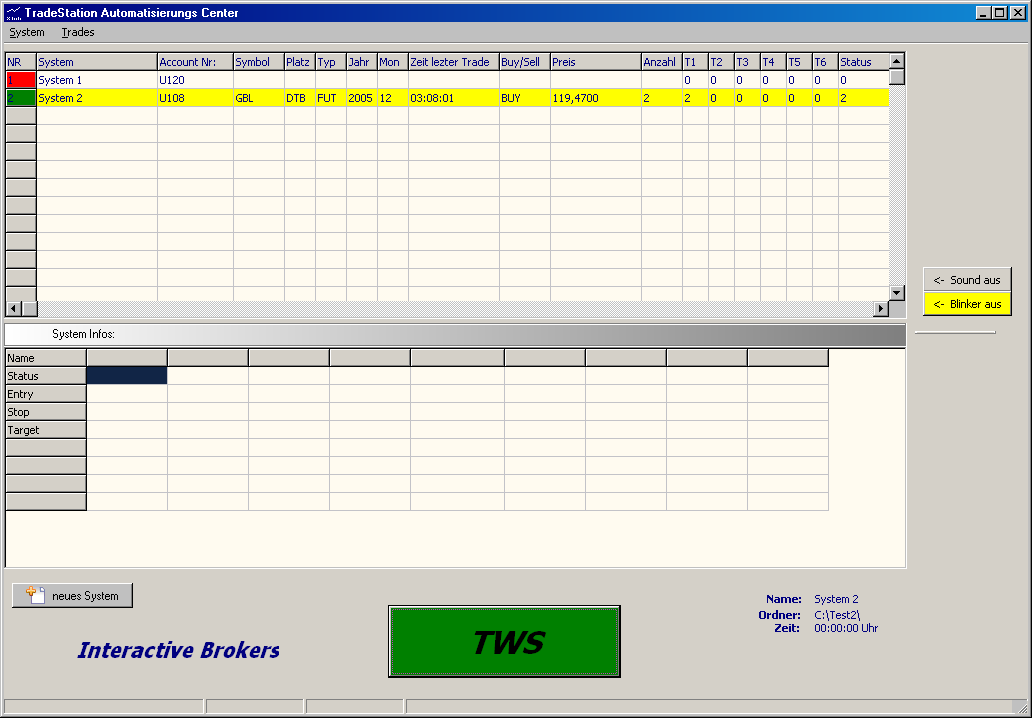The image size is (1032, 718).
Task: Click the TradeStation title bar icon
Action: point(13,13)
